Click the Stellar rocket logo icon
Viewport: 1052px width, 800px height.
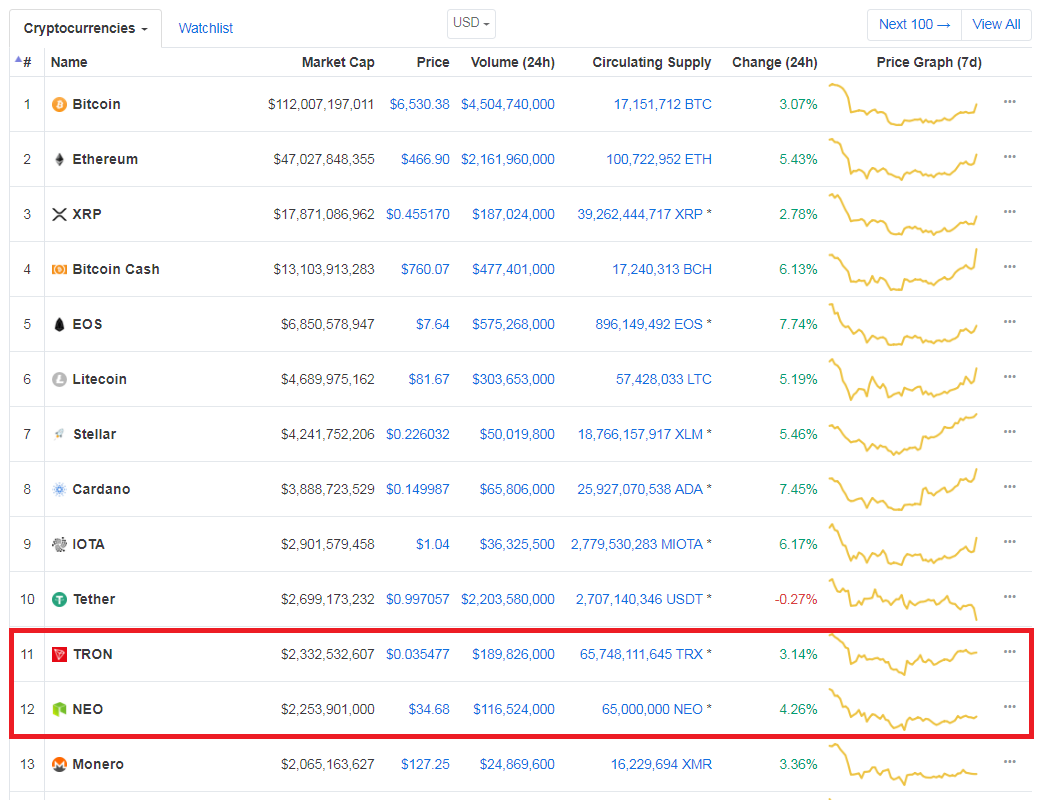pyautogui.click(x=59, y=434)
